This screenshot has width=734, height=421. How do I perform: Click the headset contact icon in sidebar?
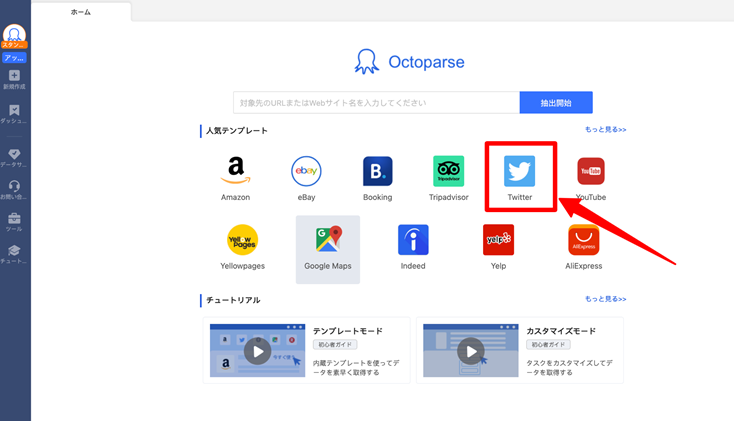[14, 186]
